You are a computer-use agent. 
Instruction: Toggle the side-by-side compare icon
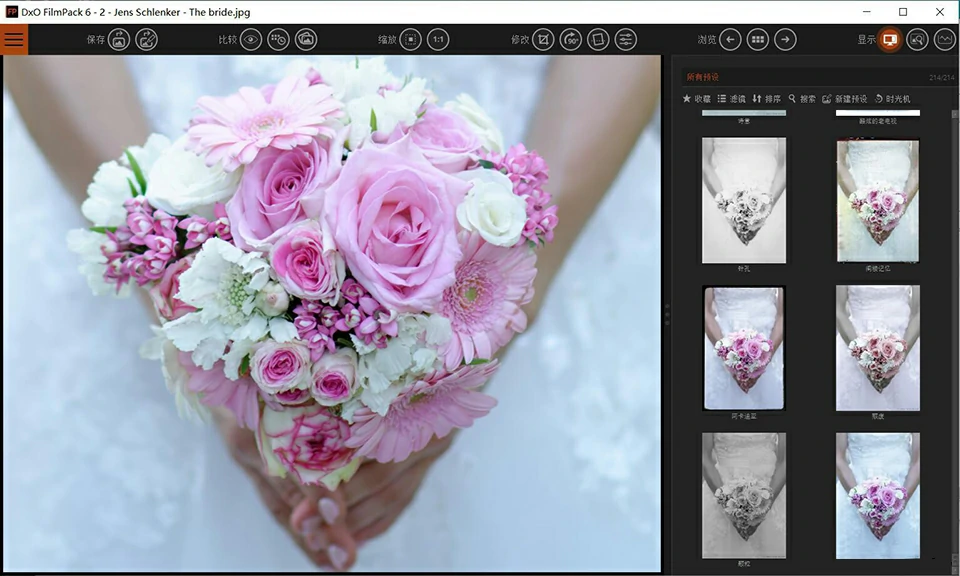tap(279, 40)
